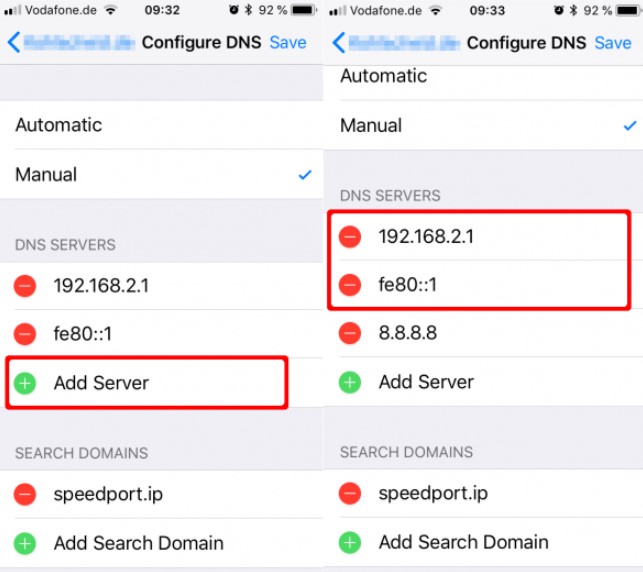Tap Save in the left 09:32 screen
The width and height of the screenshot is (643, 572).
coord(288,42)
